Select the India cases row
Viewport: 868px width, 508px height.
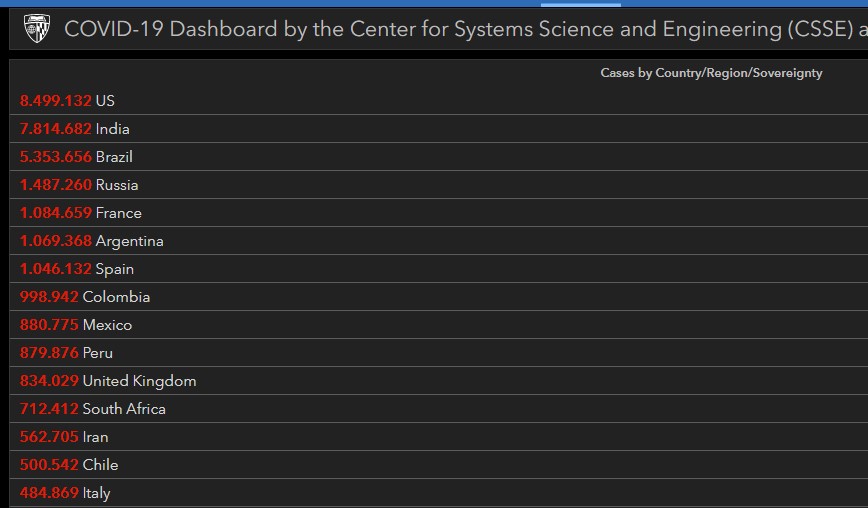[x=438, y=129]
